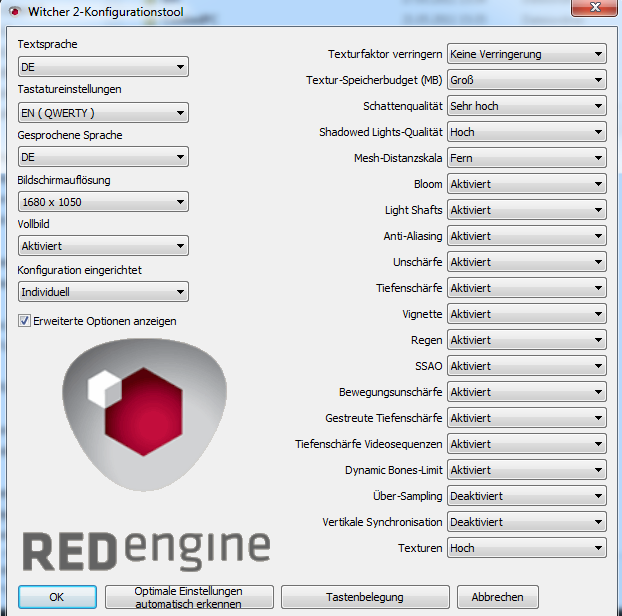The image size is (622, 616).
Task: Close the Witcher 2 configuration window
Action: point(595,7)
